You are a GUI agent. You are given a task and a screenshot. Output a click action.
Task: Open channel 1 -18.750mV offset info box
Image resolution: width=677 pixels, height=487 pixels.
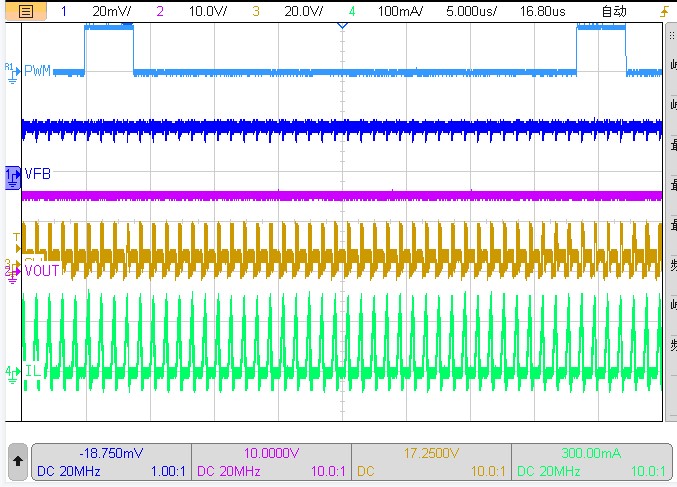pos(111,462)
